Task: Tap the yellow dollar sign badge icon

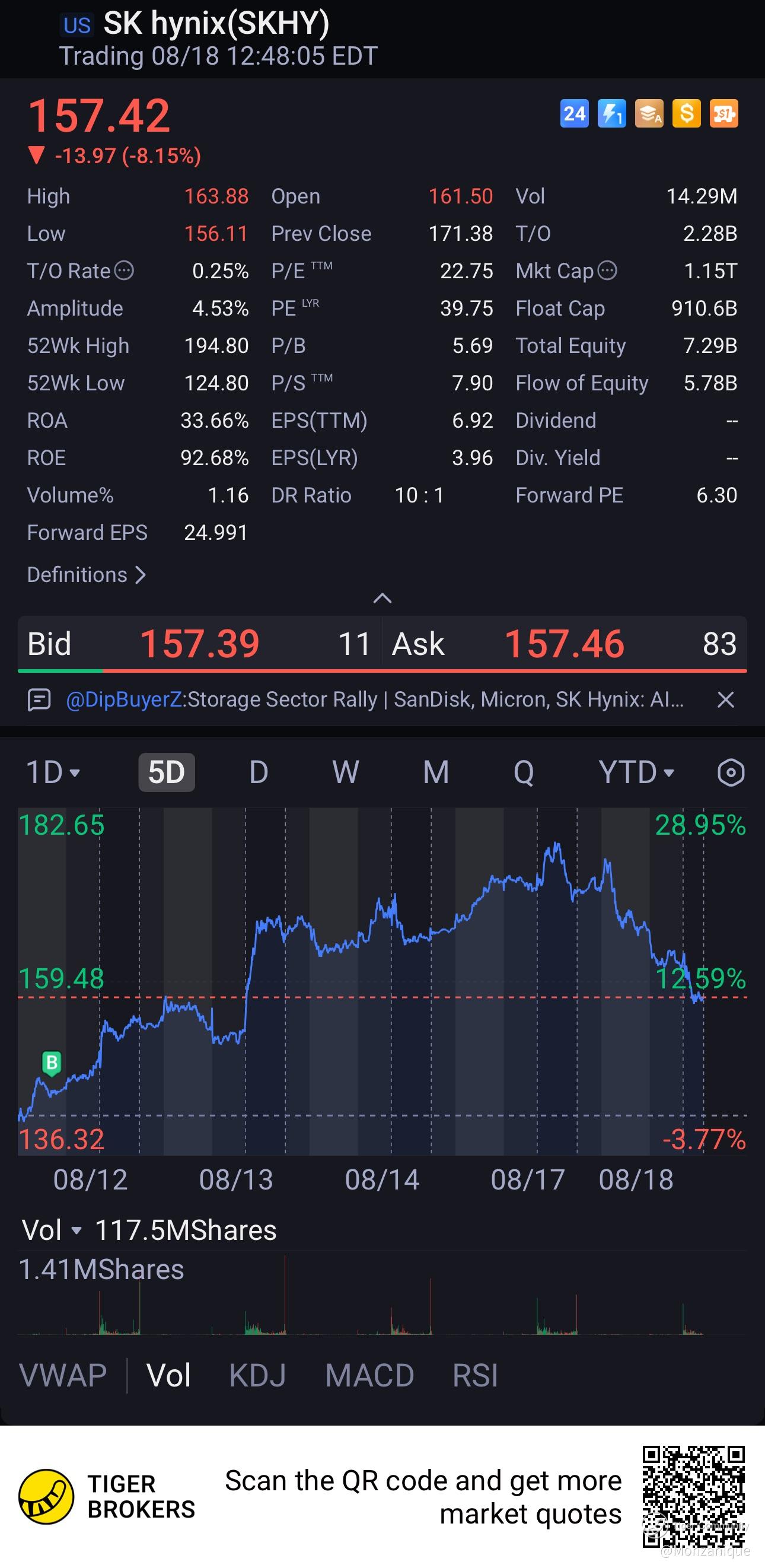Action: tap(687, 113)
